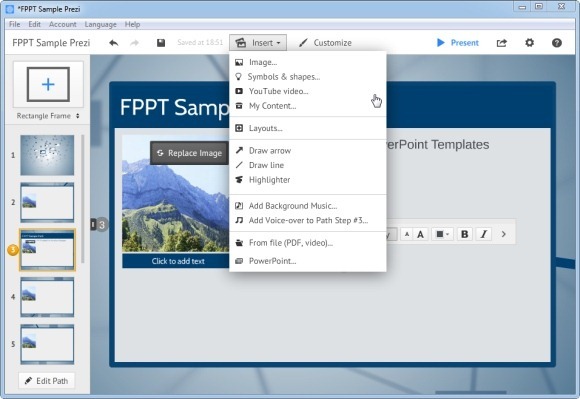Image resolution: width=580 pixels, height=399 pixels.
Task: Select path step 1 thumbnail
Action: pos(47,155)
